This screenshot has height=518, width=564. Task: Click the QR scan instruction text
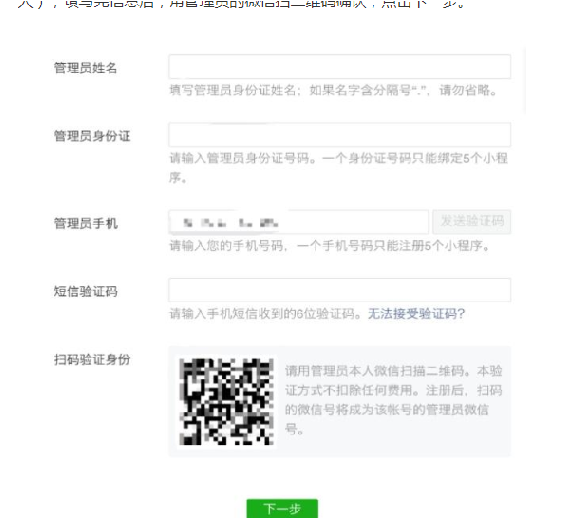(394, 400)
